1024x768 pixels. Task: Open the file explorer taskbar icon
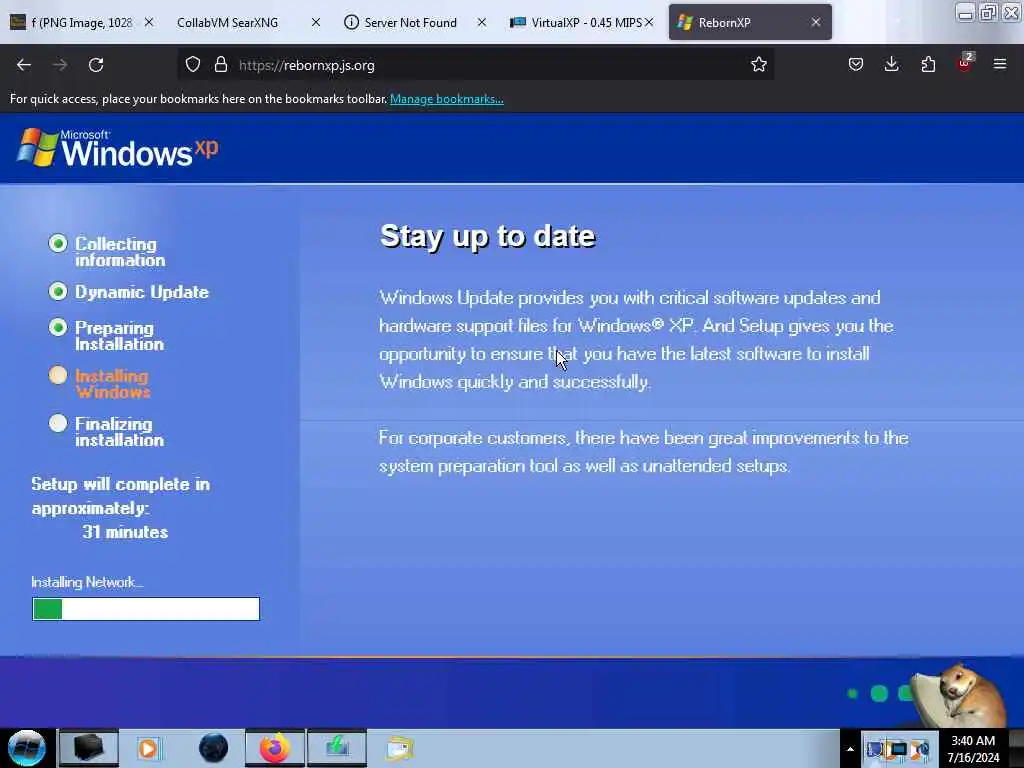click(399, 748)
